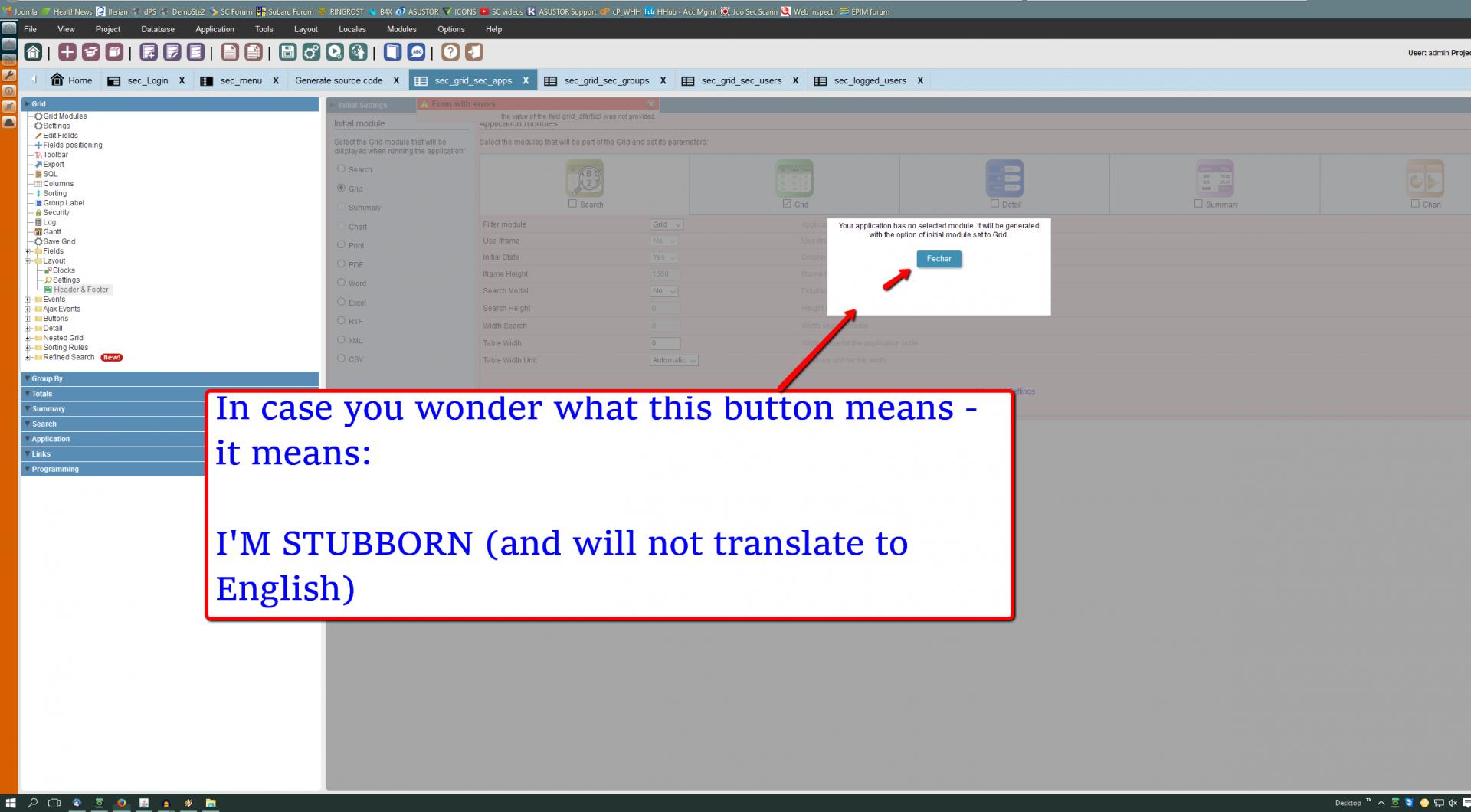Screen dimensions: 1471x812
Task: Open the Database menu
Action: [158, 29]
